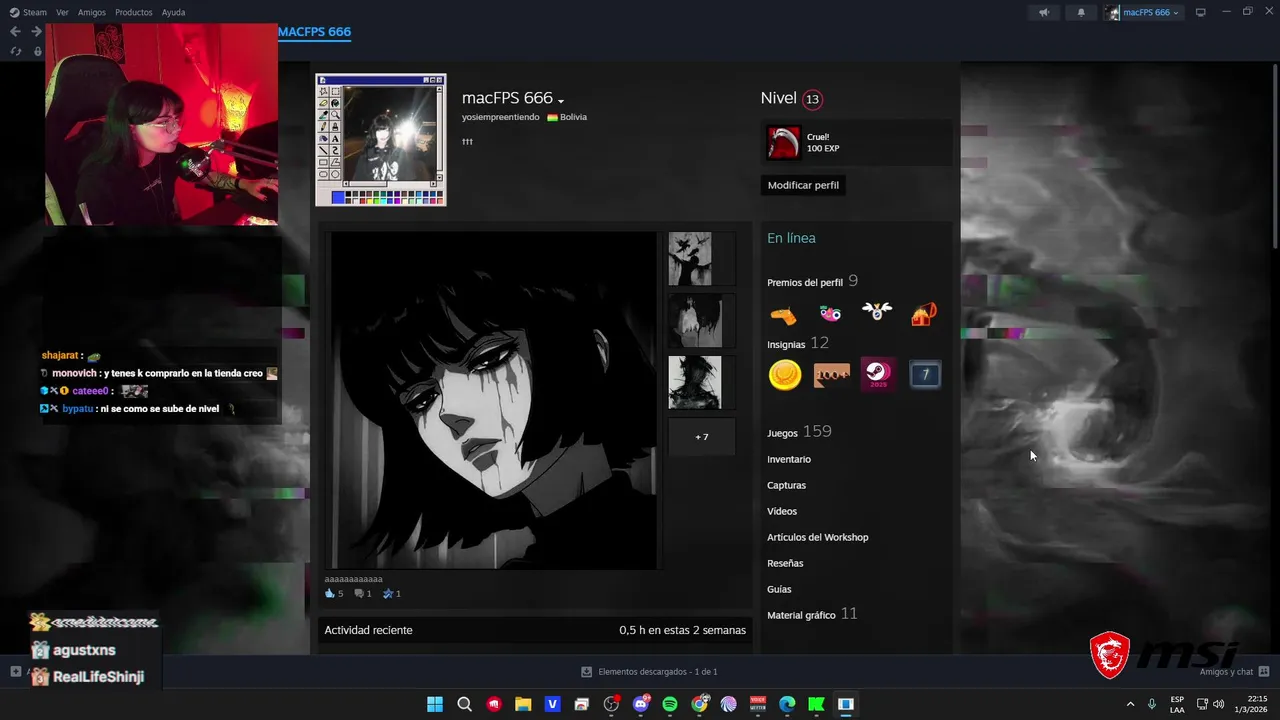Open the notifications bell
The image size is (1280, 720).
pyautogui.click(x=1080, y=12)
